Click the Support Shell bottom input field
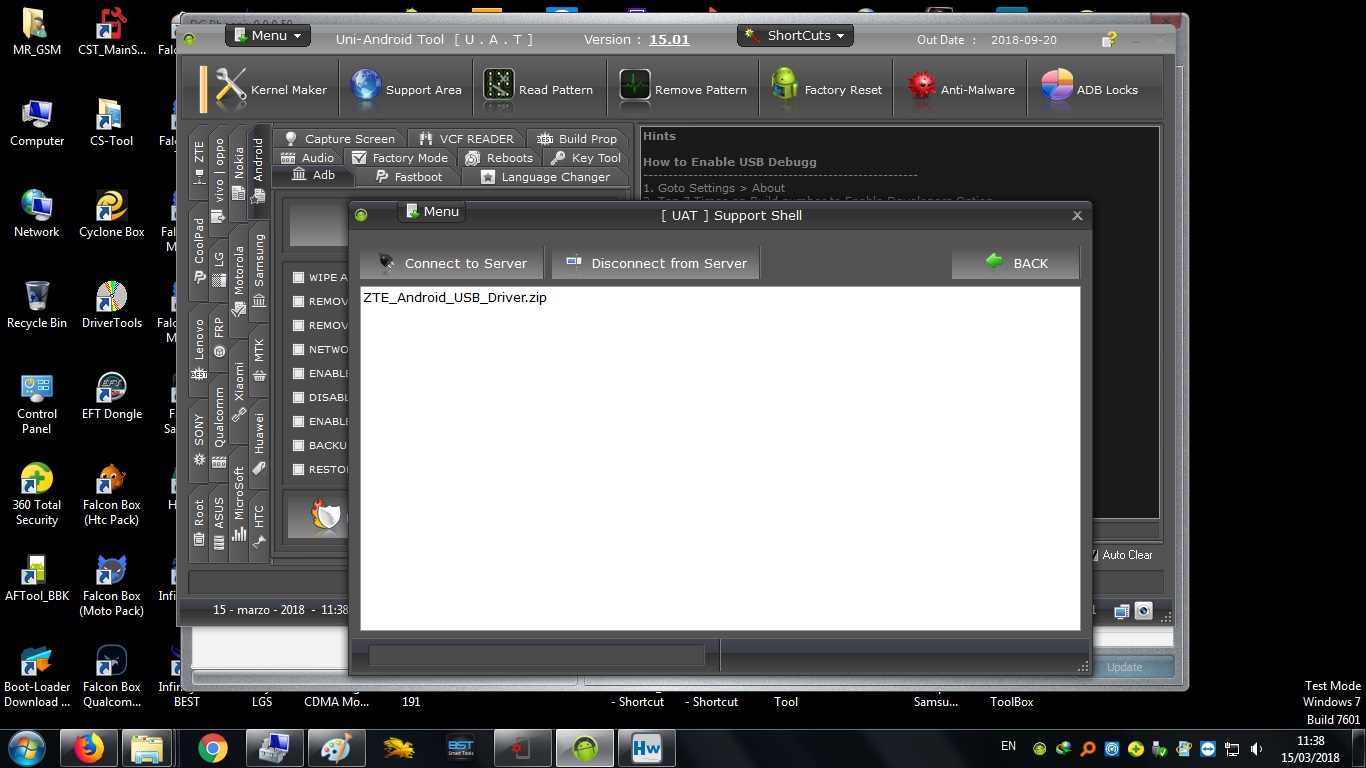1366x768 pixels. [536, 655]
